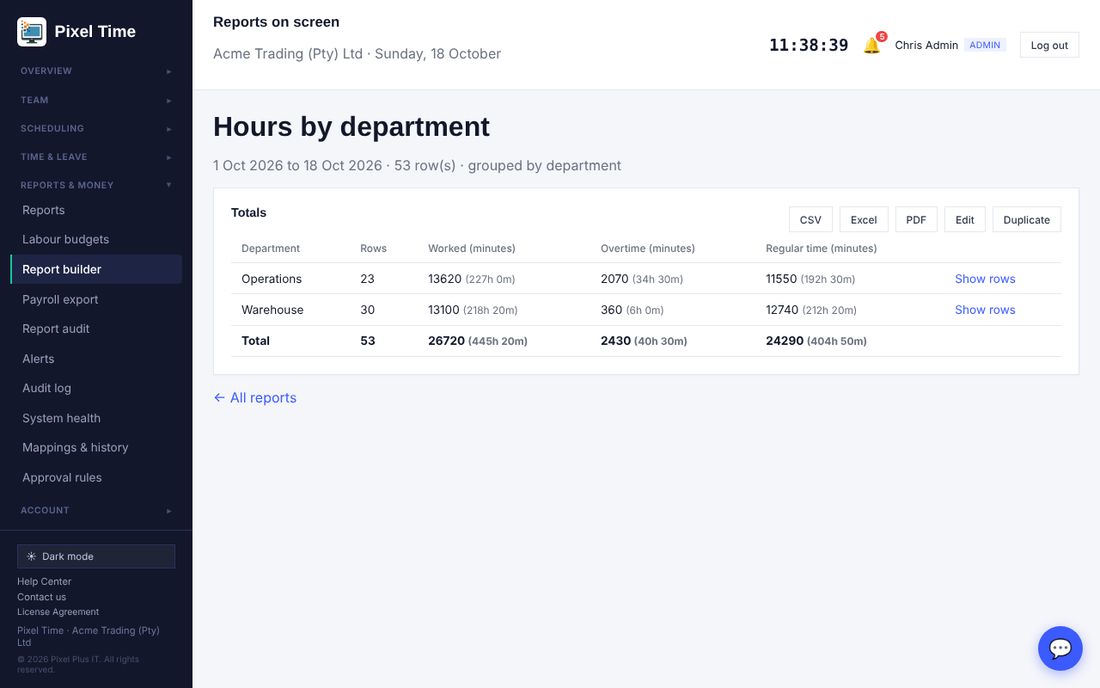Return to All reports
This screenshot has height=688, width=1100.
pyautogui.click(x=255, y=398)
